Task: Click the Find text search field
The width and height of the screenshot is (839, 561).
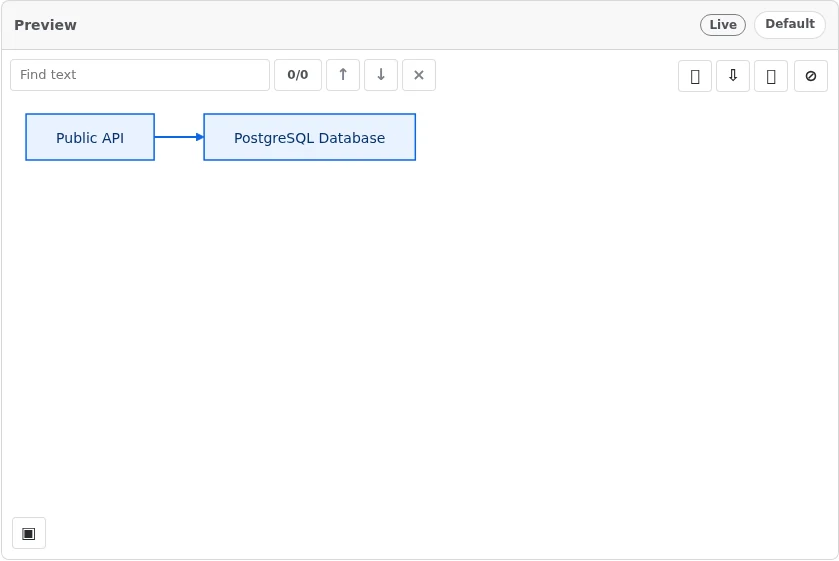Action: (140, 75)
